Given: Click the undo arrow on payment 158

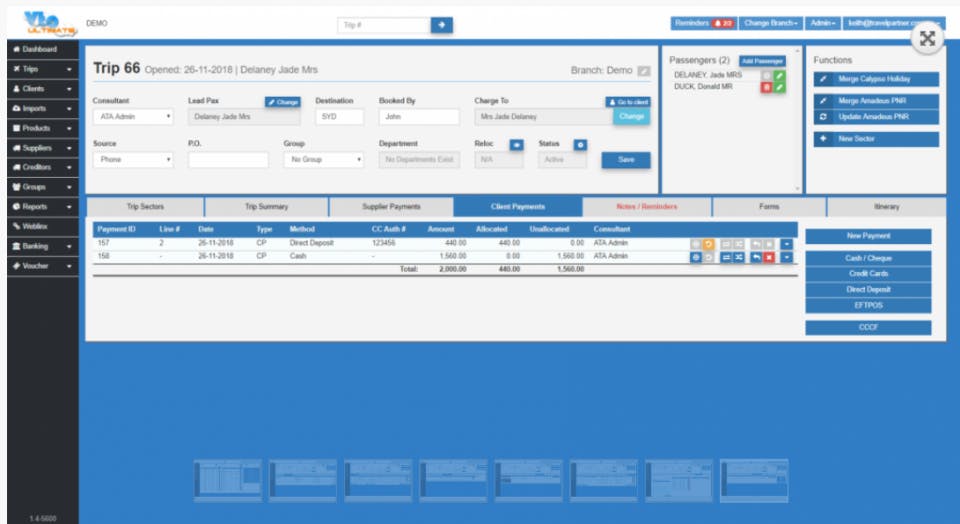Looking at the screenshot, I should [x=757, y=258].
